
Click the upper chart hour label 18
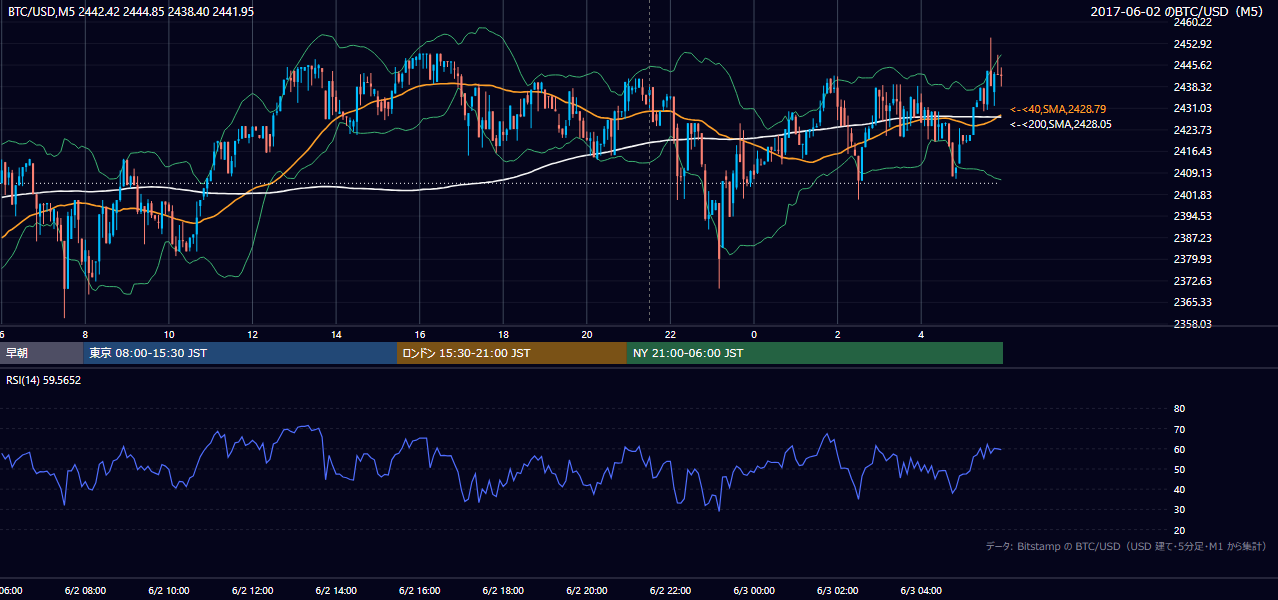click(503, 334)
